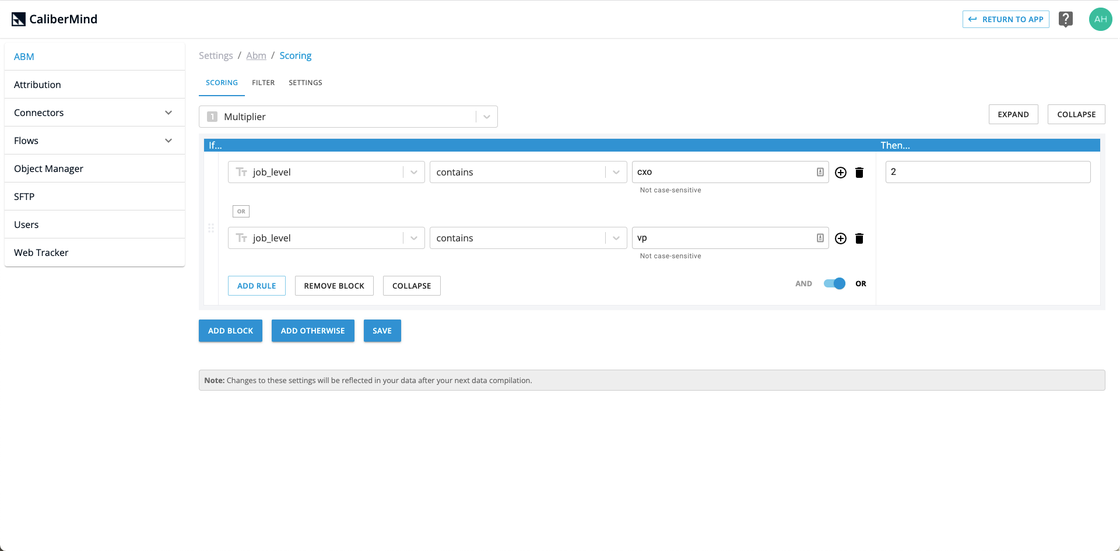Screen dimensions: 1120x551
Task: Focus the Then value field containing 2
Action: [x=988, y=172]
